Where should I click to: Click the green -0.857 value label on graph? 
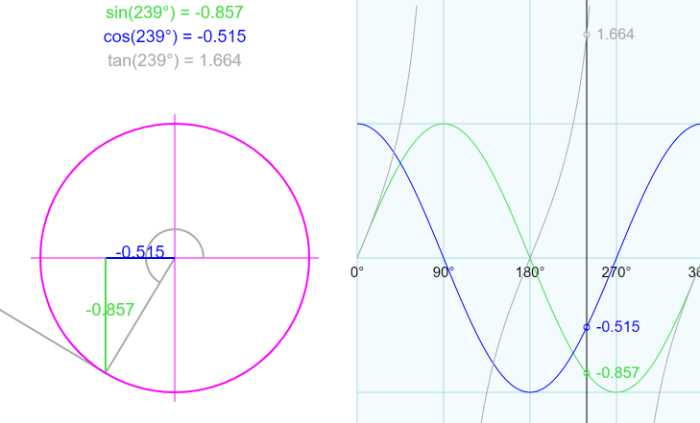(618, 373)
